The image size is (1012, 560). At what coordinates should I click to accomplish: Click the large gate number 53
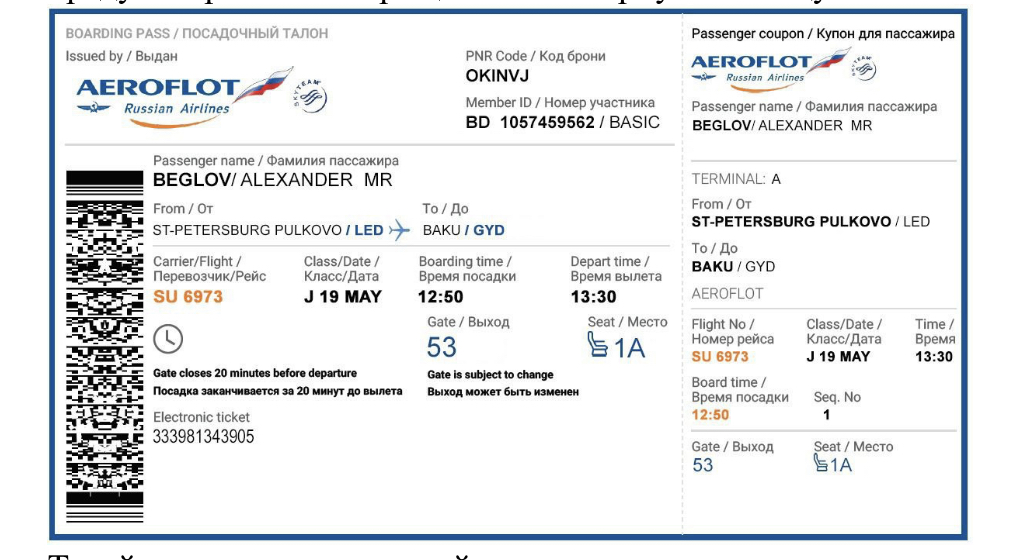click(442, 347)
